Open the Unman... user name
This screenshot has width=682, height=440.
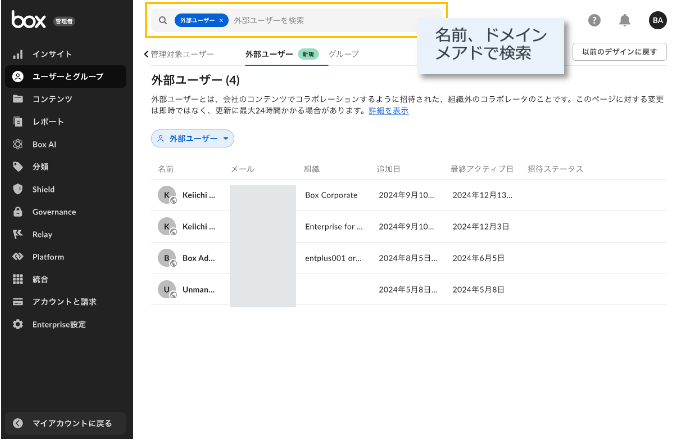coord(198,290)
